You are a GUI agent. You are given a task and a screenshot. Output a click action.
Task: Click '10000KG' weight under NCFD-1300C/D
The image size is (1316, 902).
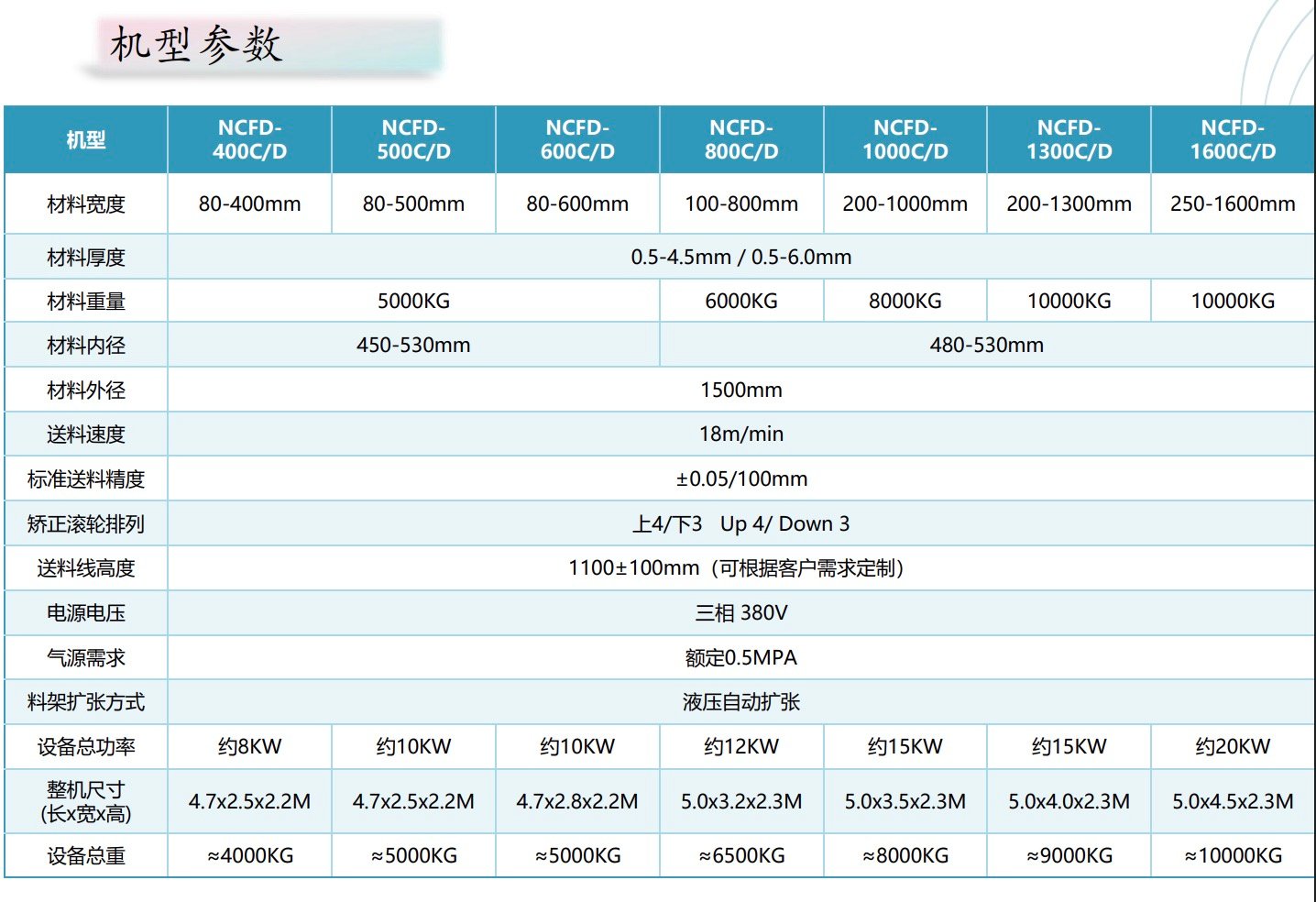(x=1069, y=301)
